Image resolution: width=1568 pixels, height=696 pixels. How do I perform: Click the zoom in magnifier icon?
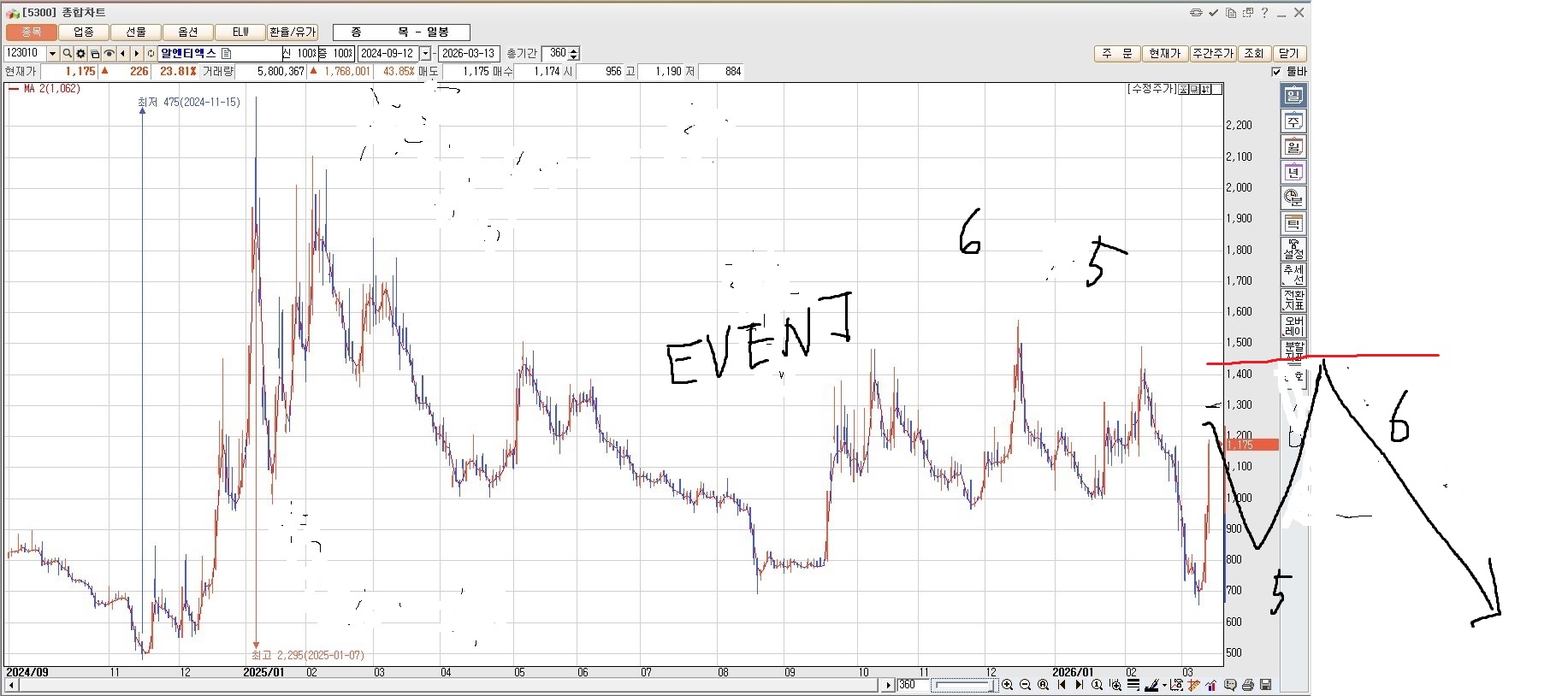[x=1008, y=685]
